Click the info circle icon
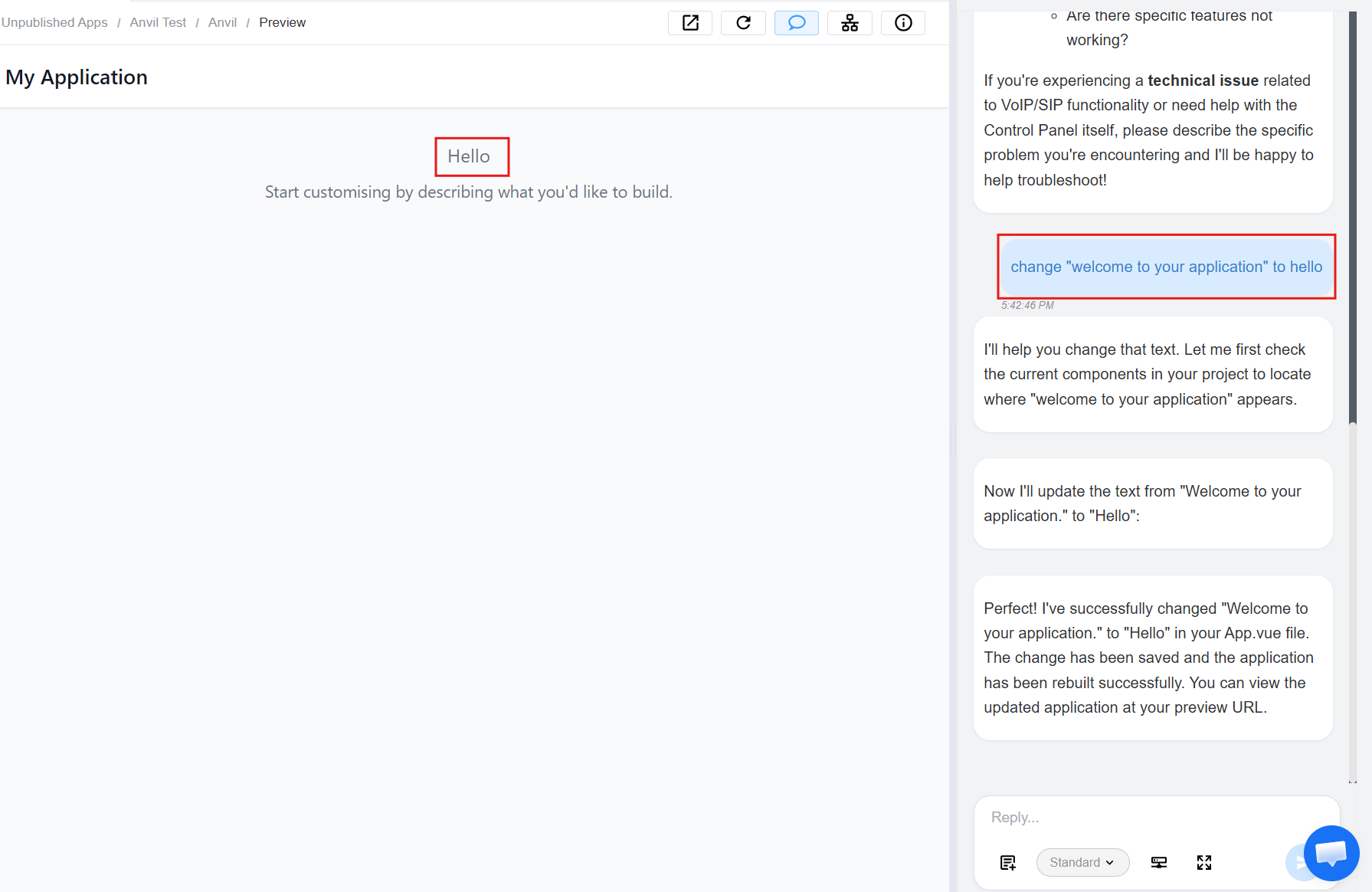The height and width of the screenshot is (892, 1372). pyautogui.click(x=903, y=23)
